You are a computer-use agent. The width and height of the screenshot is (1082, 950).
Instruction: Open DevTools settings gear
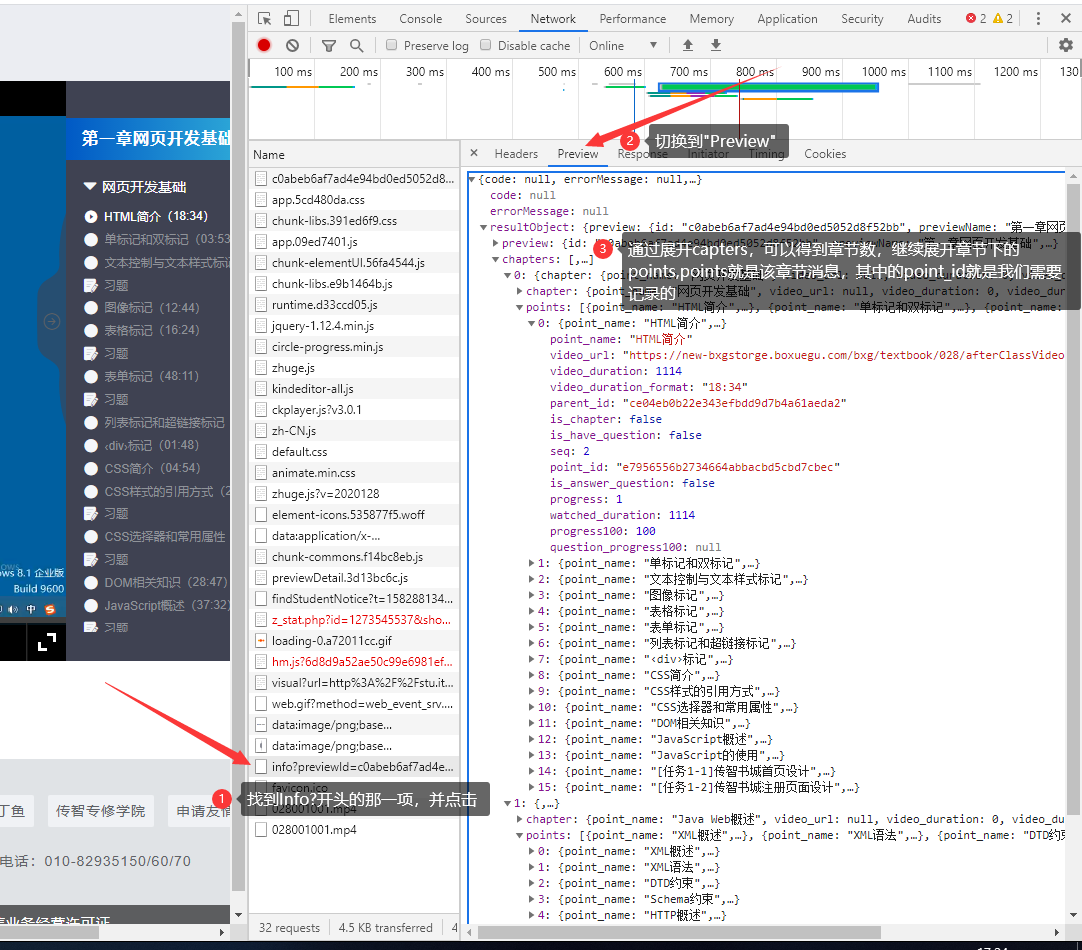tap(1065, 45)
